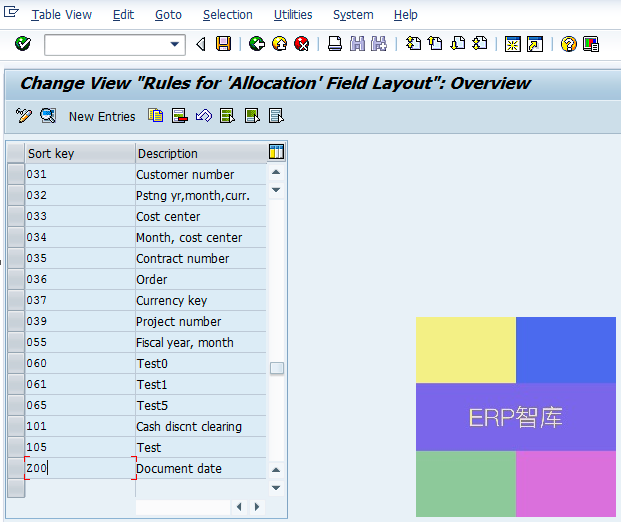Go to next page icon

pyautogui.click(x=458, y=44)
